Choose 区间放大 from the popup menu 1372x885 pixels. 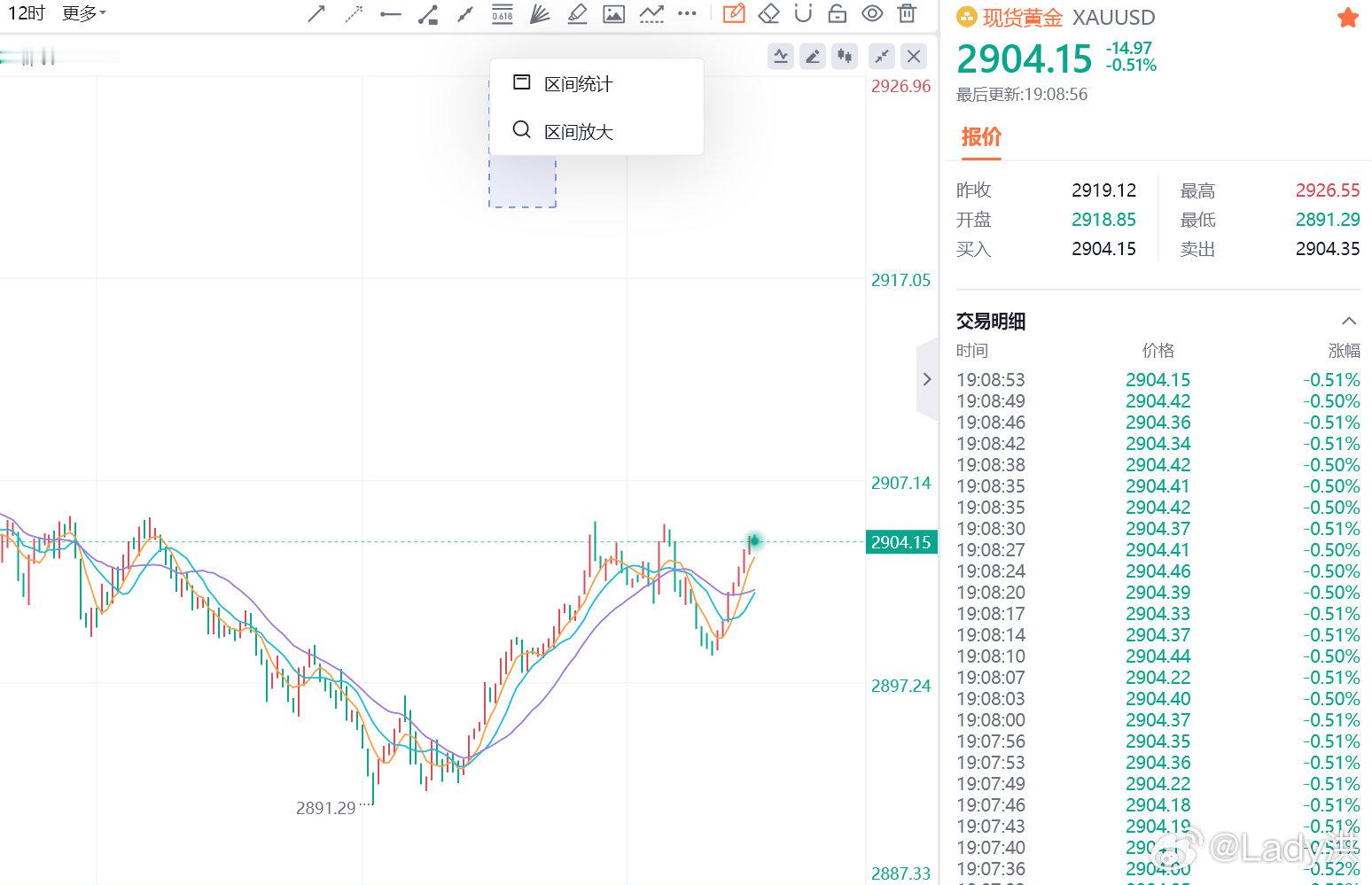596,131
